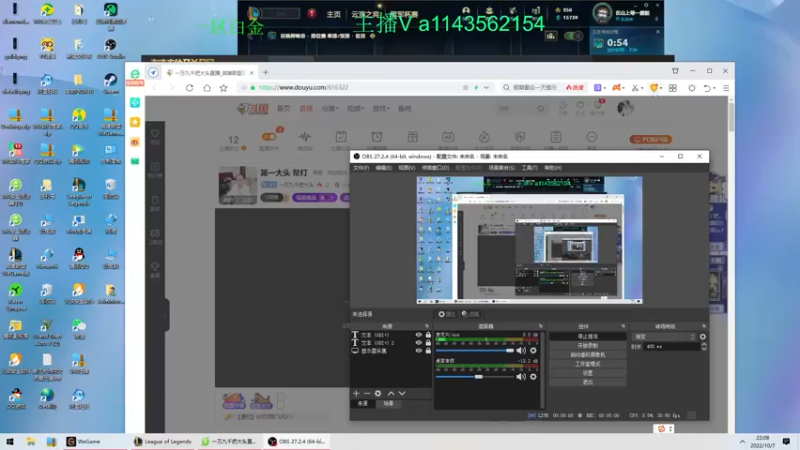Screen dimensions: 800x450
Task: Click the 开始录制 button in OBS controls
Action: click(x=588, y=345)
